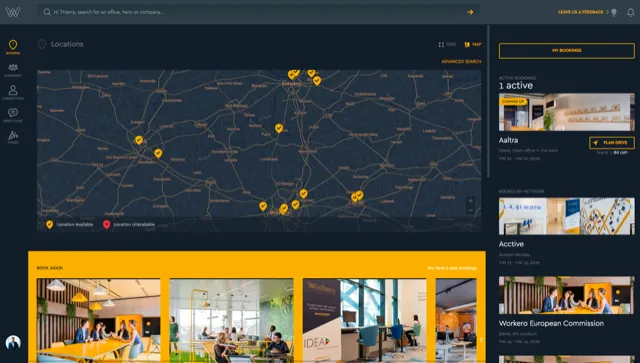Viewport: 640px width, 363px height.
Task: Open Workero European Commission booking photo
Action: (x=567, y=295)
